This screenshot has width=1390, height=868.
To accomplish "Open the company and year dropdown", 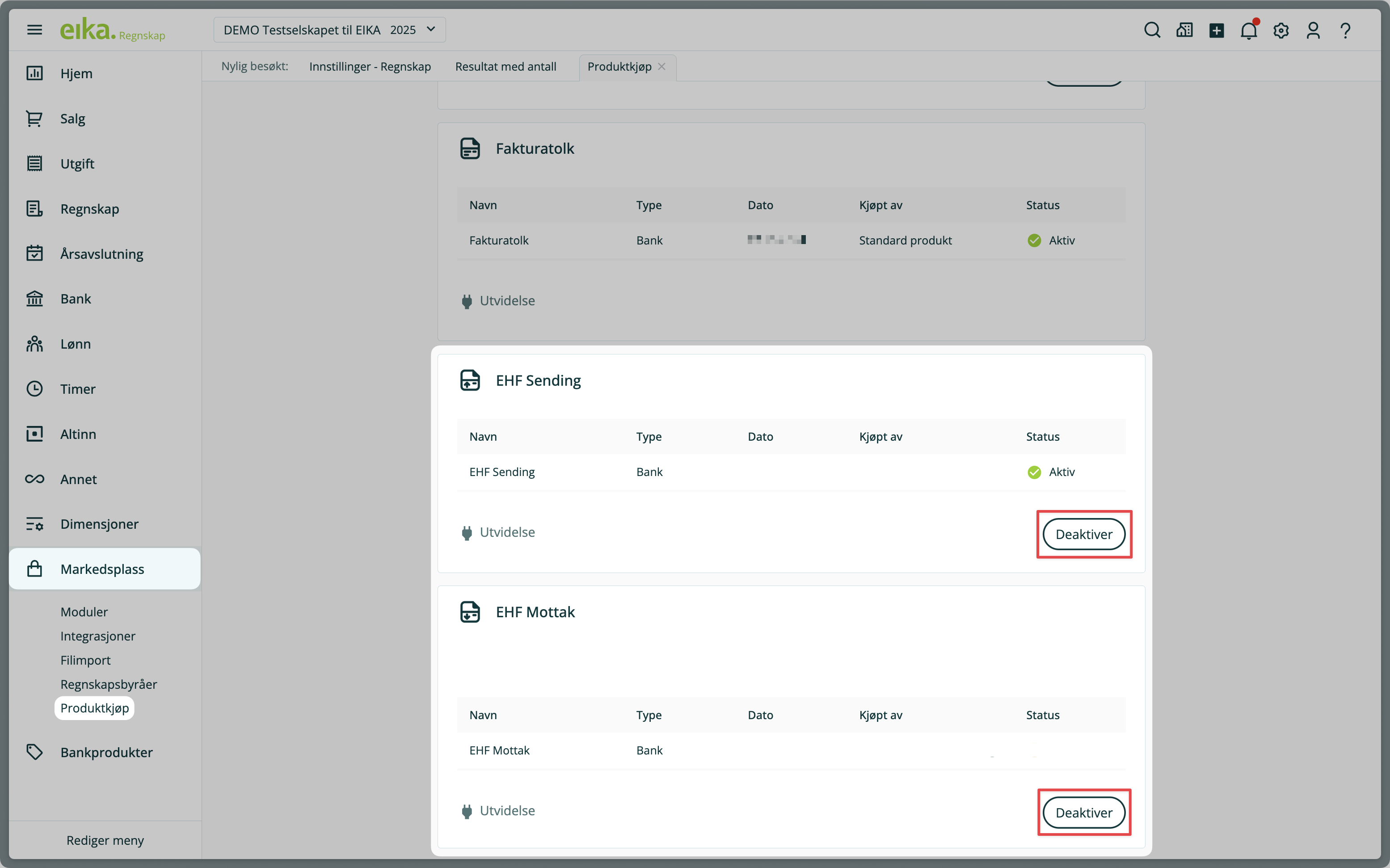I will [x=329, y=30].
